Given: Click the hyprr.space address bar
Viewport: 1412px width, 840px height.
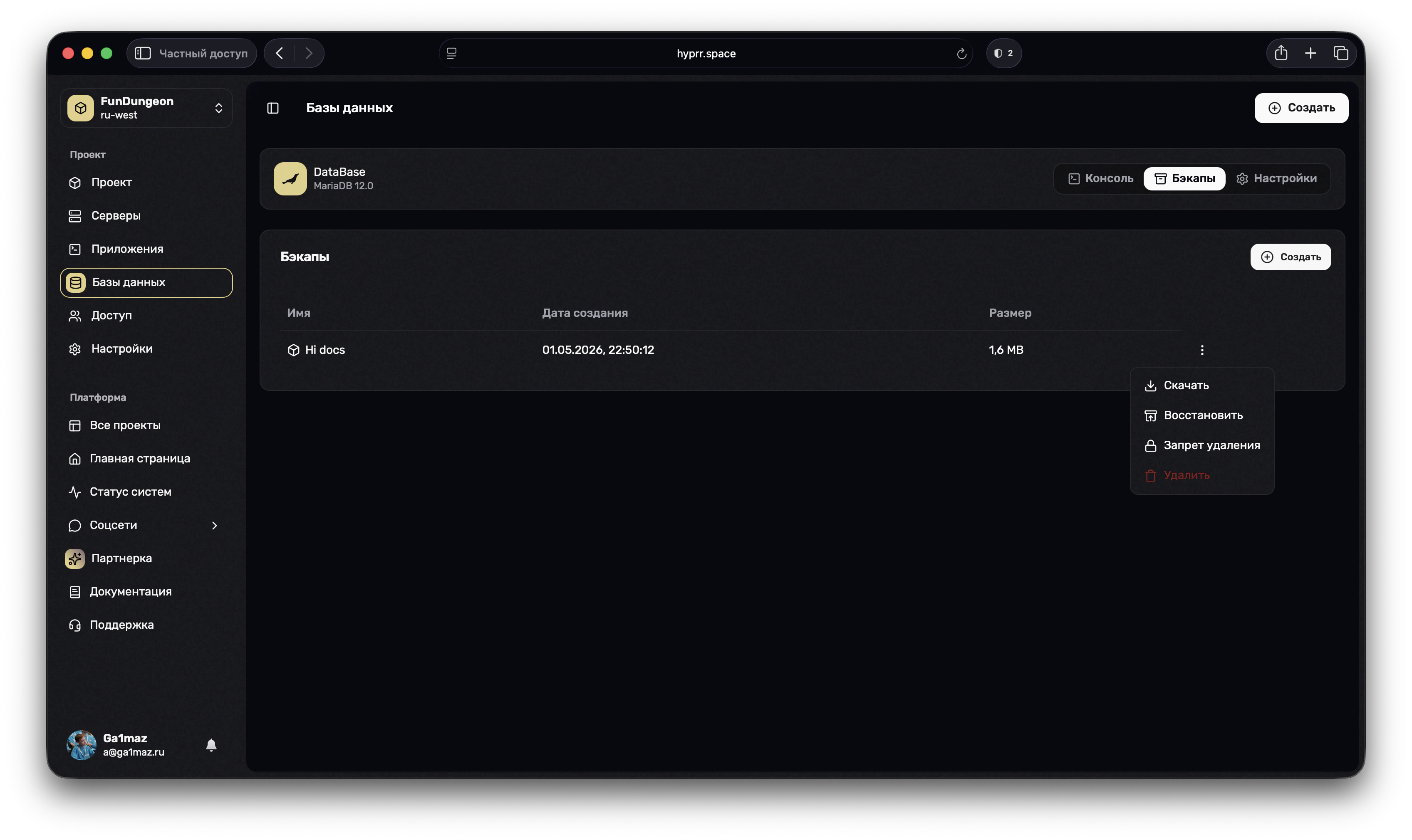Looking at the screenshot, I should point(706,53).
